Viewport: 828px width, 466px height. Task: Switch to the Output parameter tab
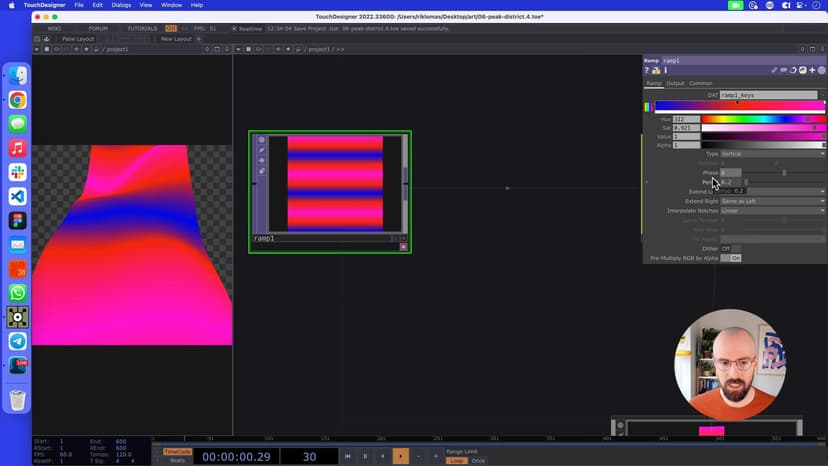tap(676, 83)
